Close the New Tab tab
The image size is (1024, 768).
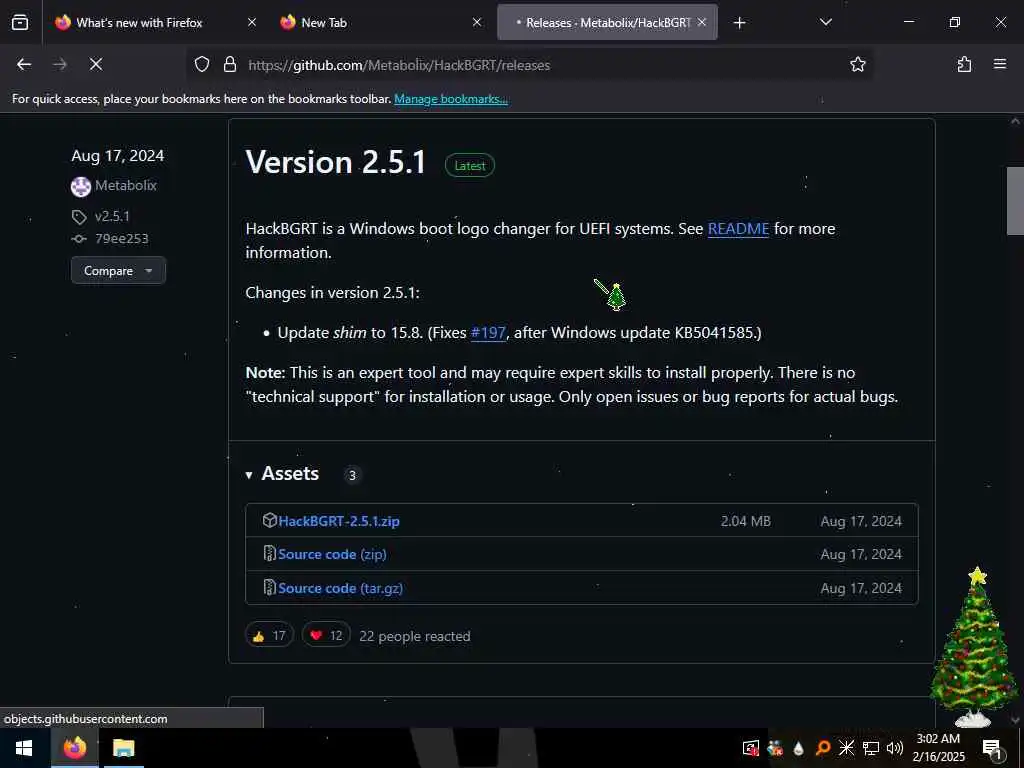tap(477, 22)
